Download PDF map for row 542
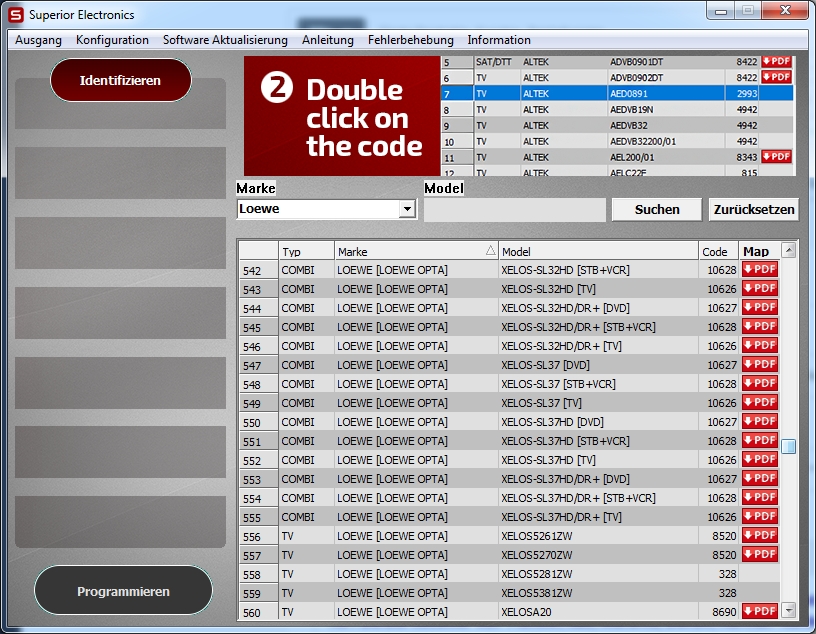The height and width of the screenshot is (634, 816). click(760, 270)
